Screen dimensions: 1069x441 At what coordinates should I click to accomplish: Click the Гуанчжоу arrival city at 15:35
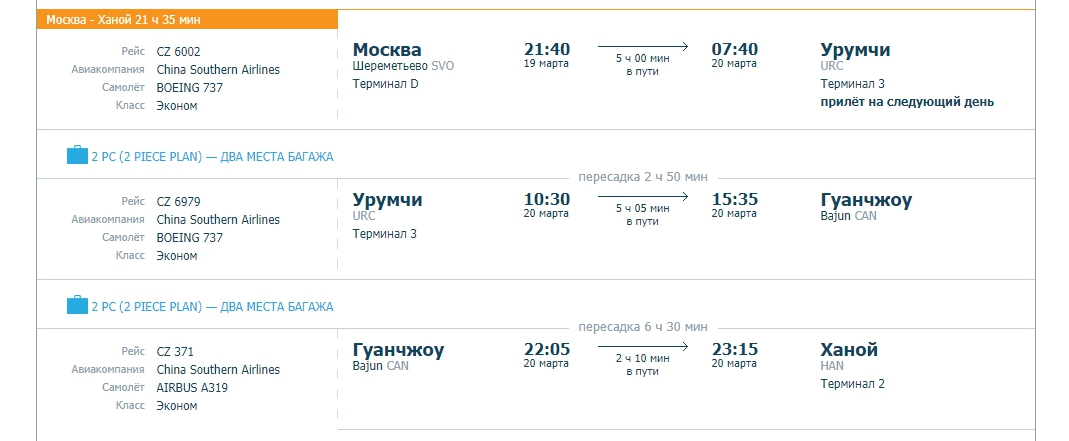[x=866, y=200]
